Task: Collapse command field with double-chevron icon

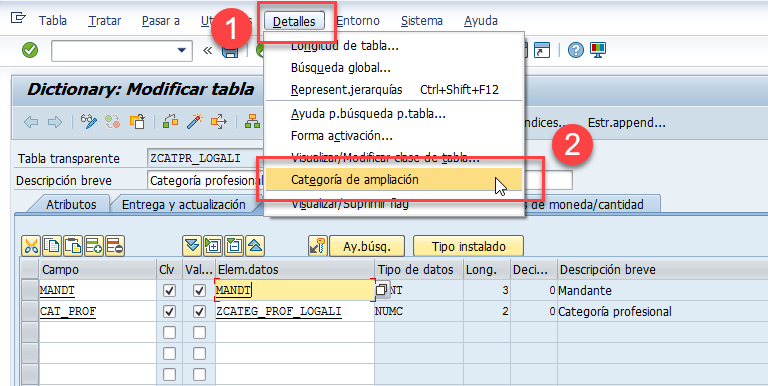Action: click(x=207, y=50)
